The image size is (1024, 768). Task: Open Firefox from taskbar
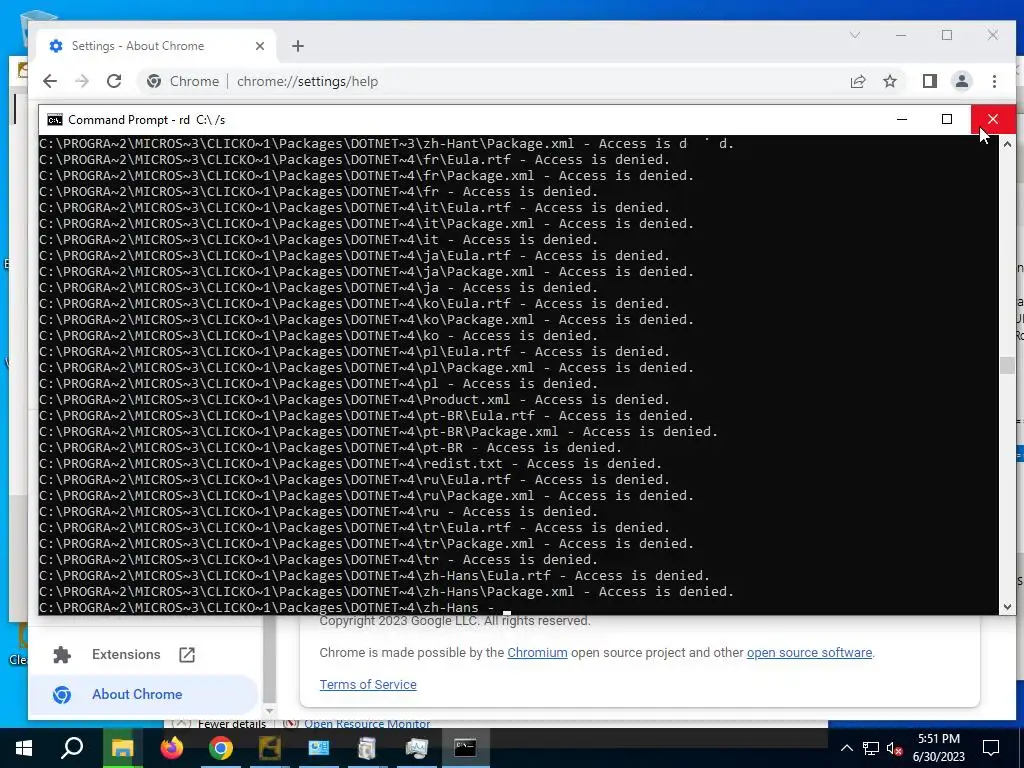(172, 748)
